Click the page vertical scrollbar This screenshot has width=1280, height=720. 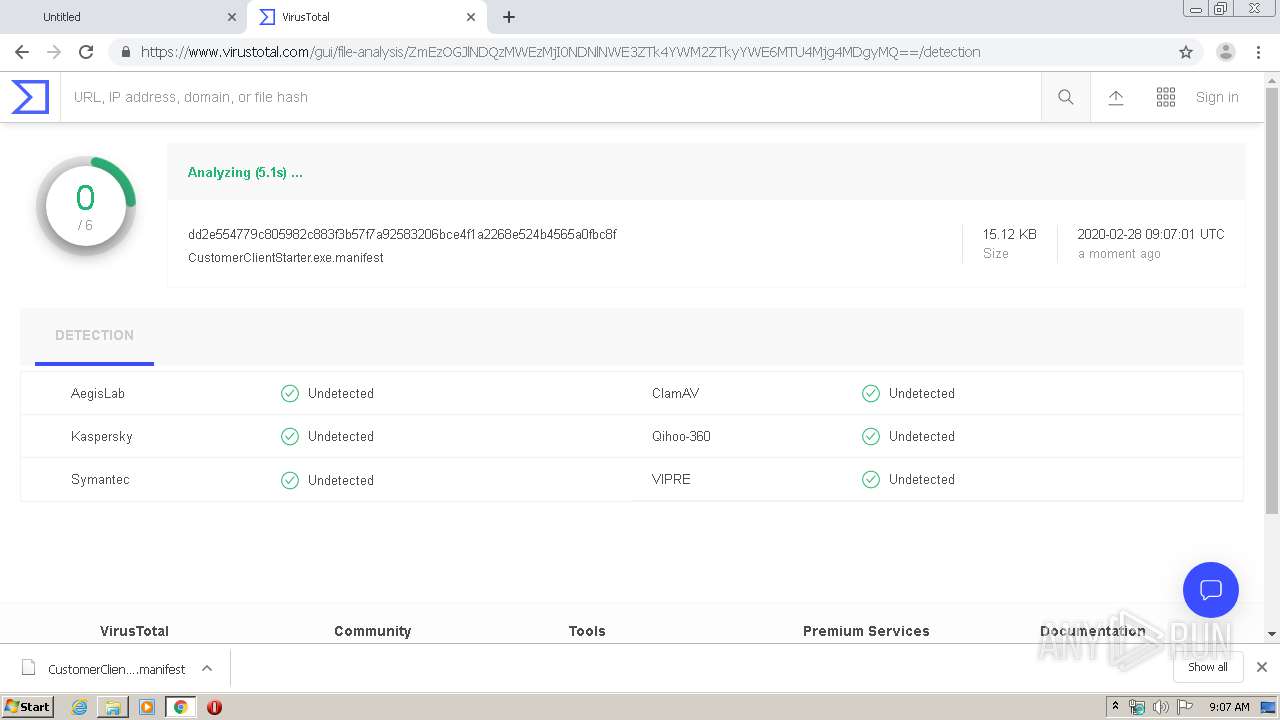1272,300
